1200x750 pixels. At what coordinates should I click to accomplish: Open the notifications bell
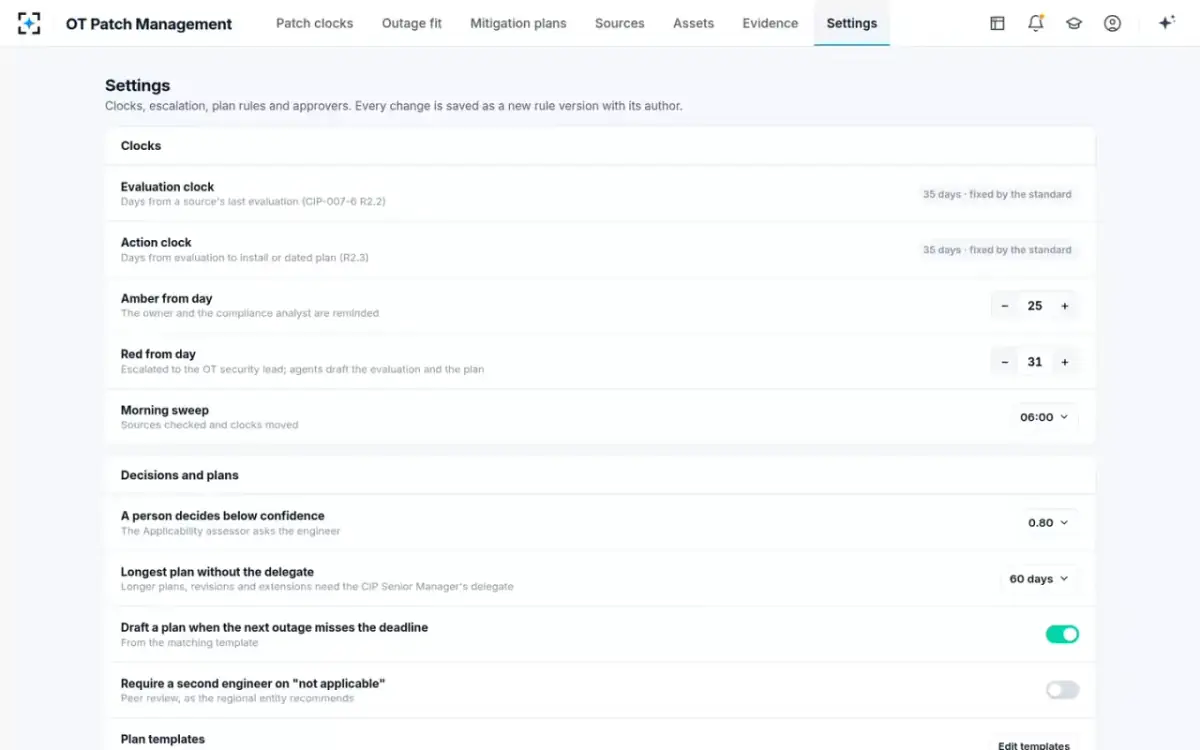(x=1036, y=23)
